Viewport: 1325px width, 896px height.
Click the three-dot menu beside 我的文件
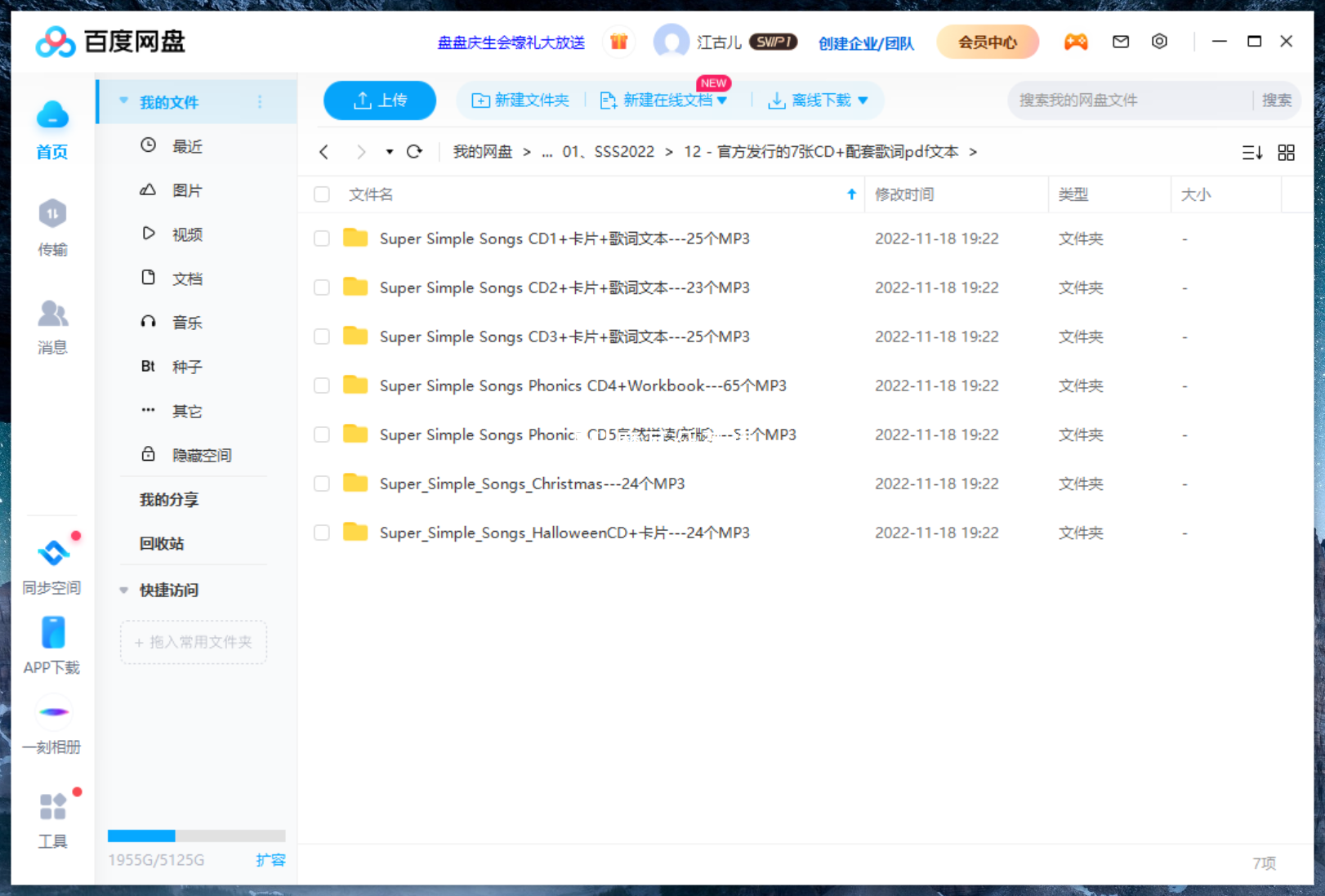point(260,102)
